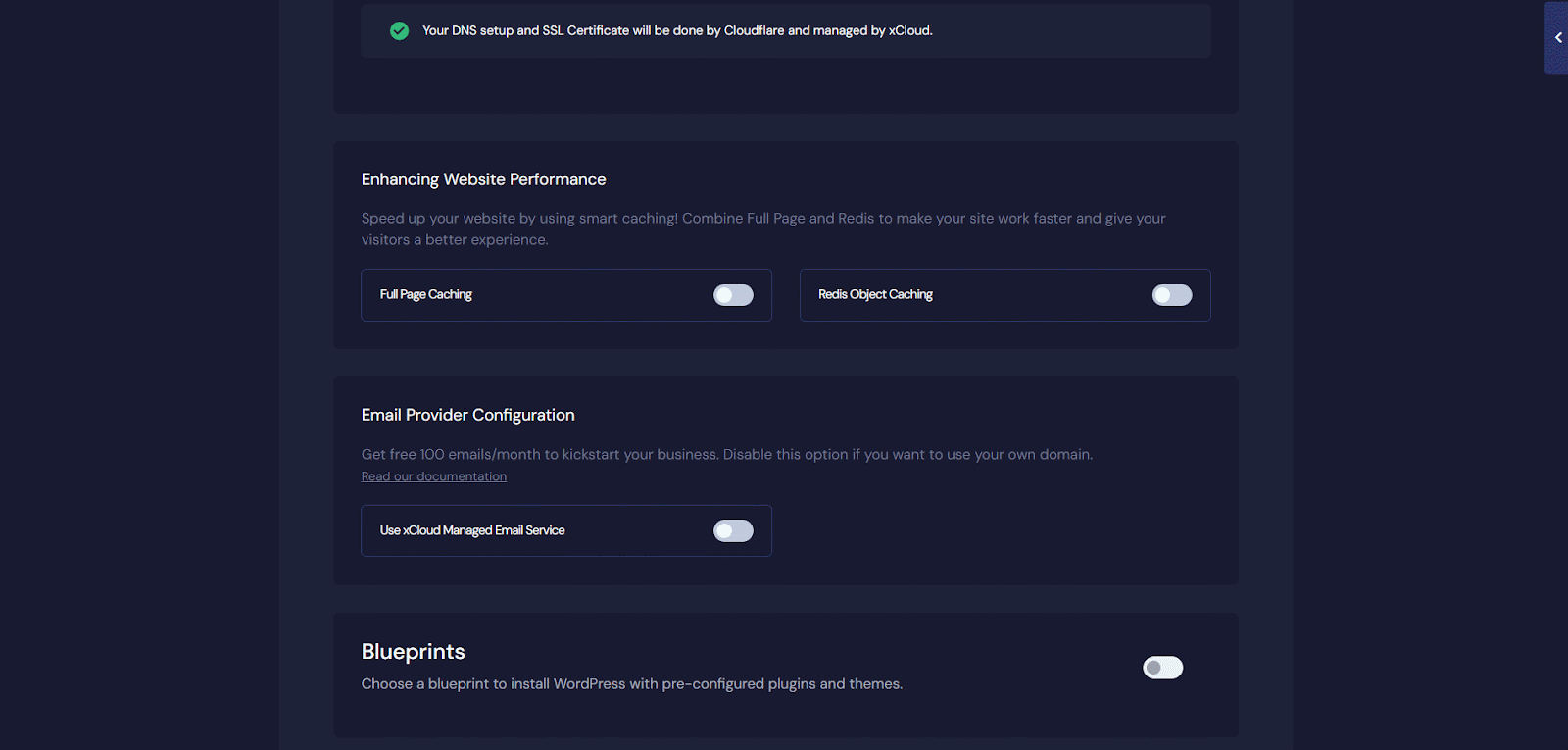Click the Email Provider Configuration heading
This screenshot has height=750, width=1568.
(x=467, y=415)
